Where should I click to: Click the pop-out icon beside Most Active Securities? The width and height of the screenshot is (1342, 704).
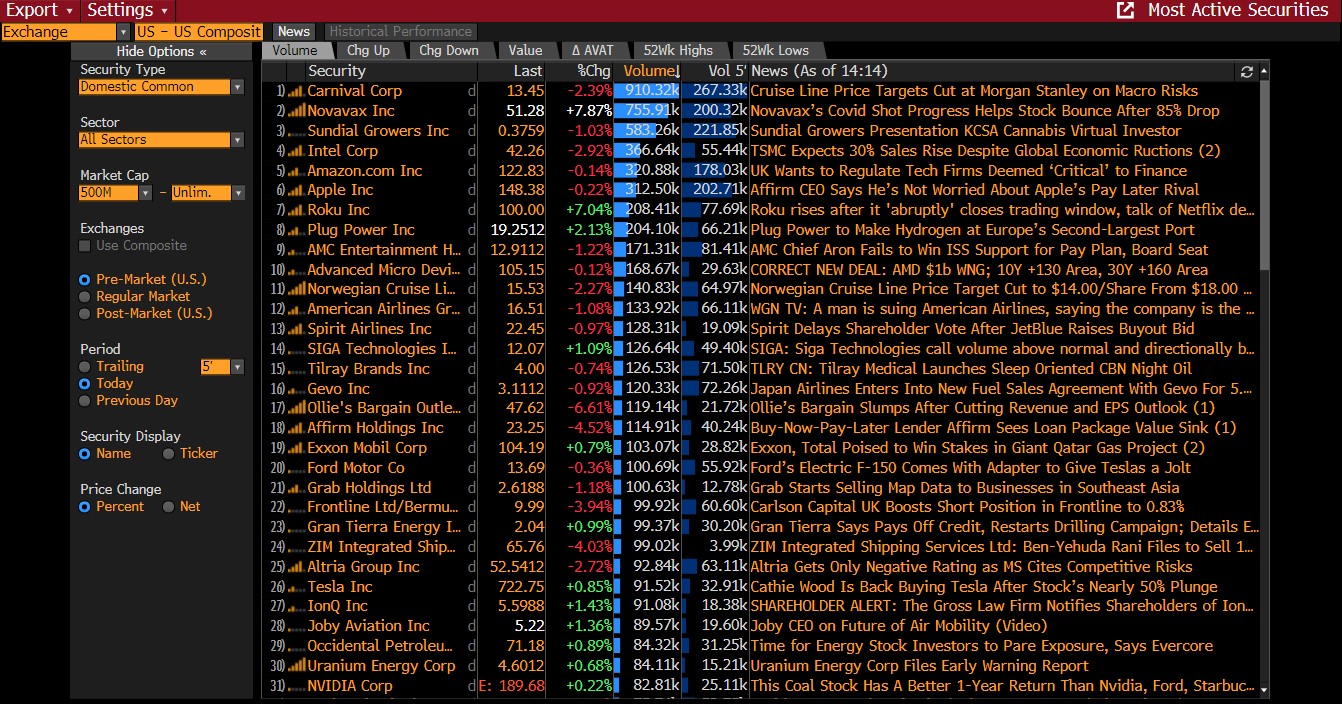pyautogui.click(x=1125, y=10)
